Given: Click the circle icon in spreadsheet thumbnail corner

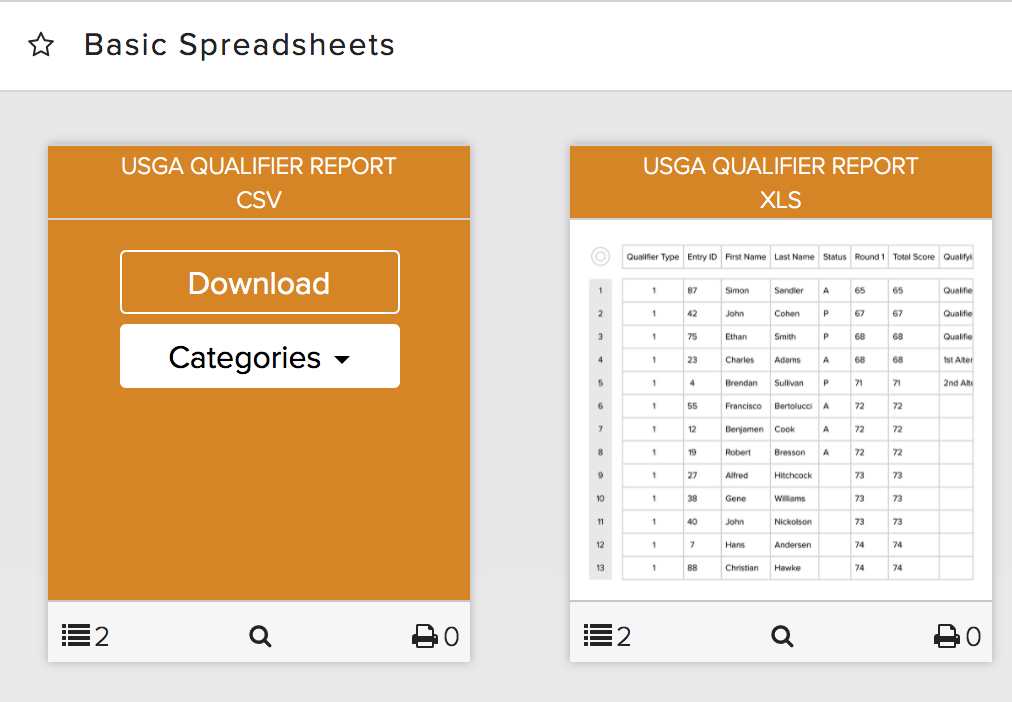Looking at the screenshot, I should 600,257.
